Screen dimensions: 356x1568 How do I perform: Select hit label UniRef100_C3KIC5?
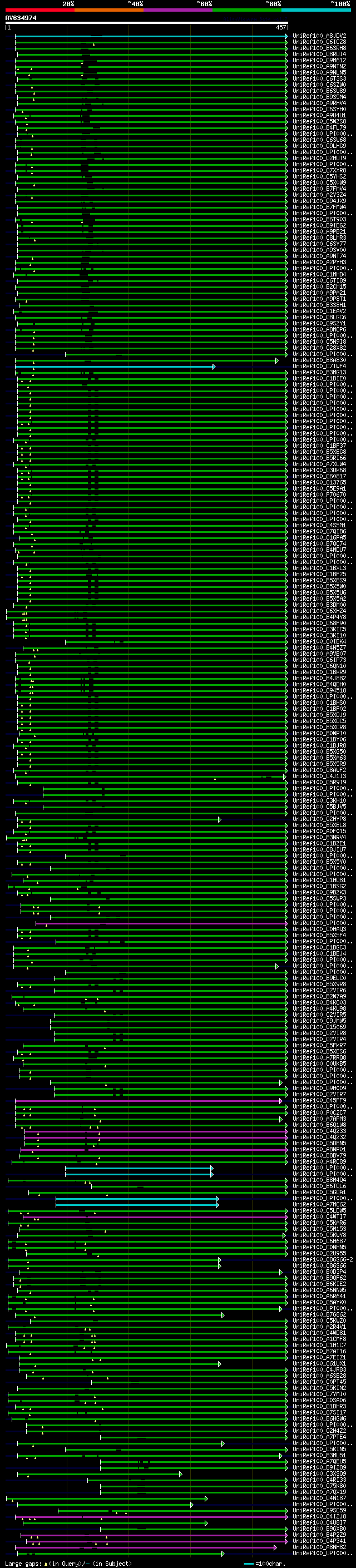point(319,630)
